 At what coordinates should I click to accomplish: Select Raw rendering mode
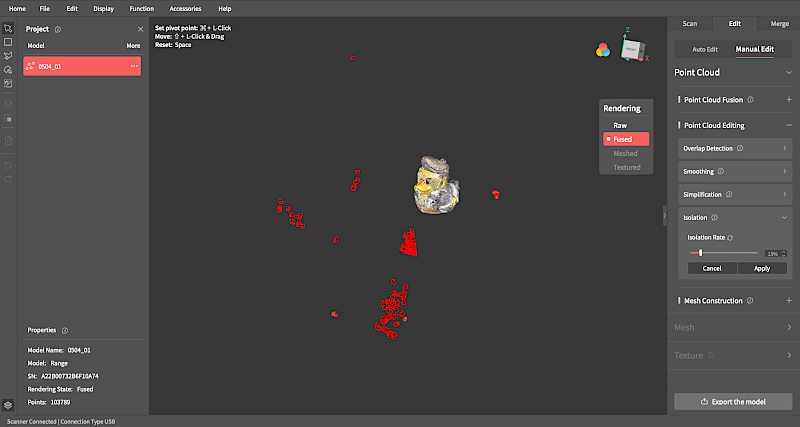(x=620, y=125)
